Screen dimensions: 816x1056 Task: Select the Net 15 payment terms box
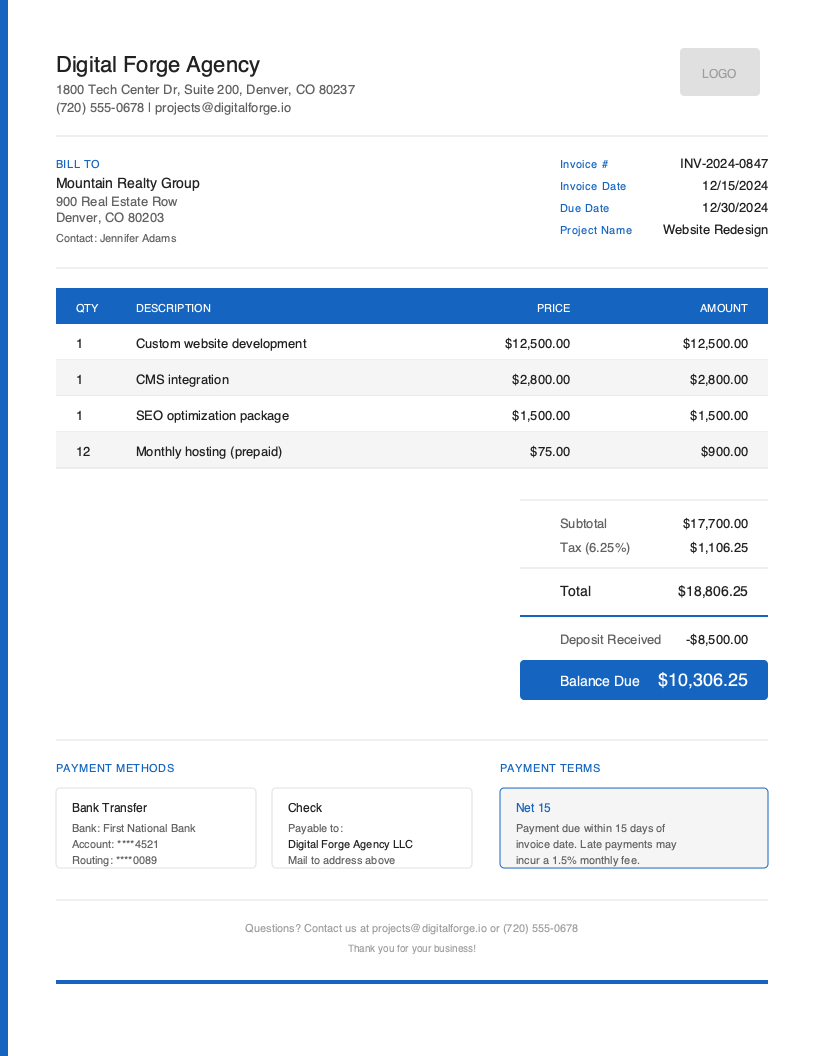pyautogui.click(x=634, y=828)
